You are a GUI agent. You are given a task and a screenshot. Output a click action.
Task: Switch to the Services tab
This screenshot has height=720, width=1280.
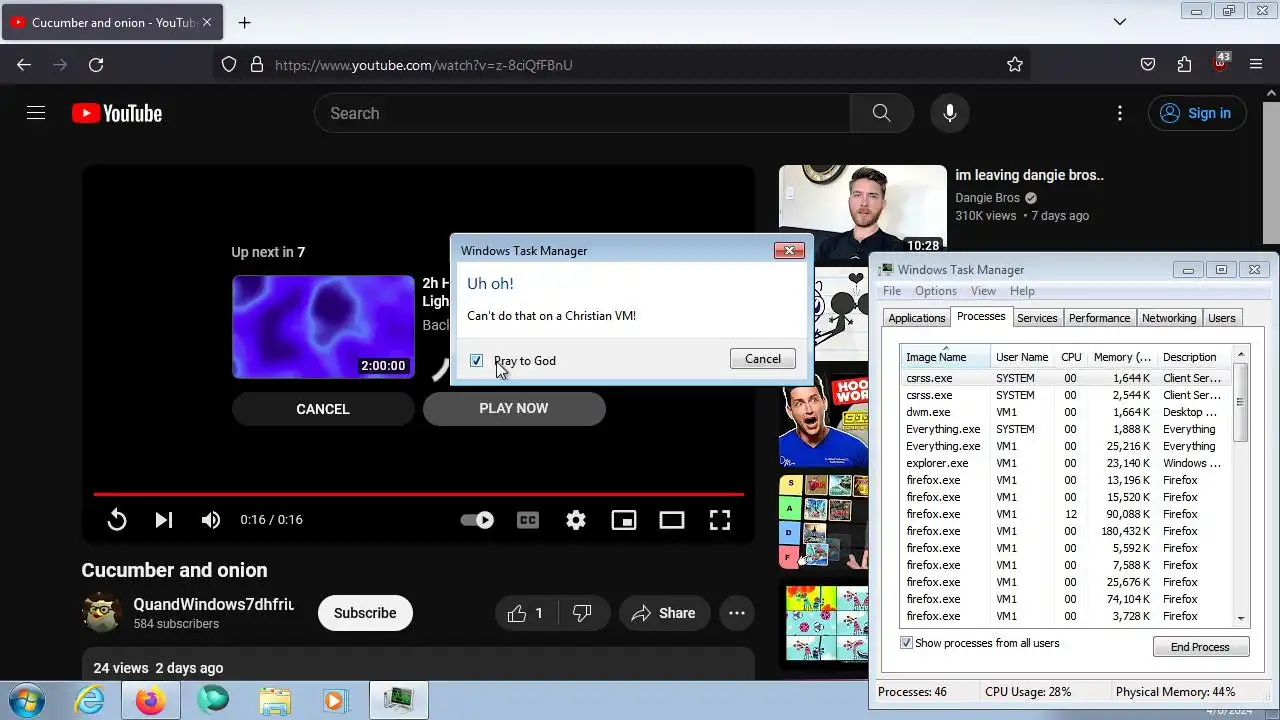tap(1037, 318)
